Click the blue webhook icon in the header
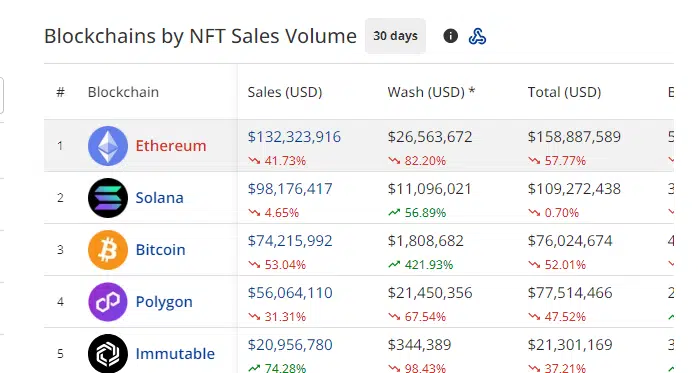The height and width of the screenshot is (373, 698). click(477, 36)
